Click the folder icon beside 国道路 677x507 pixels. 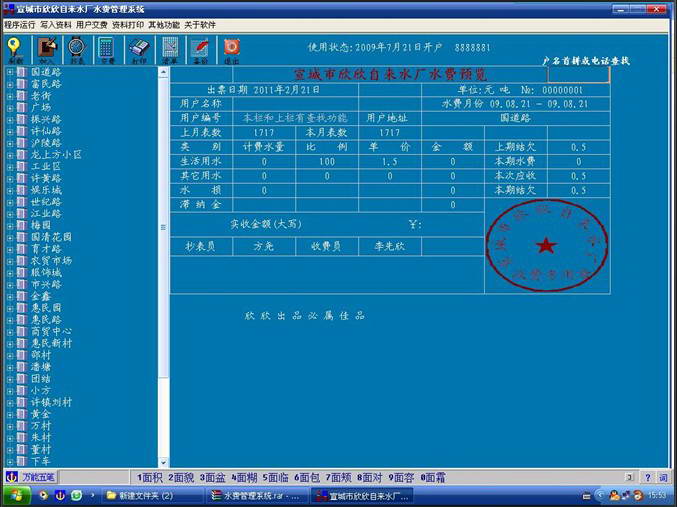[22, 72]
